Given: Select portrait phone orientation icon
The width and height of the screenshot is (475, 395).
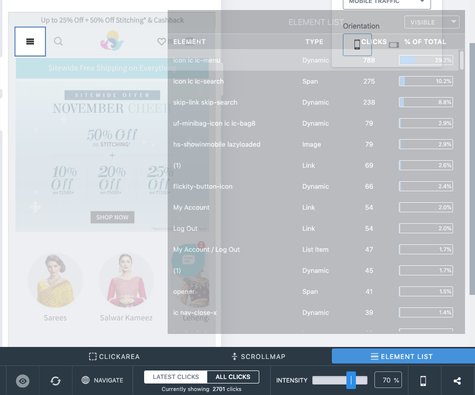Looking at the screenshot, I should [x=357, y=44].
